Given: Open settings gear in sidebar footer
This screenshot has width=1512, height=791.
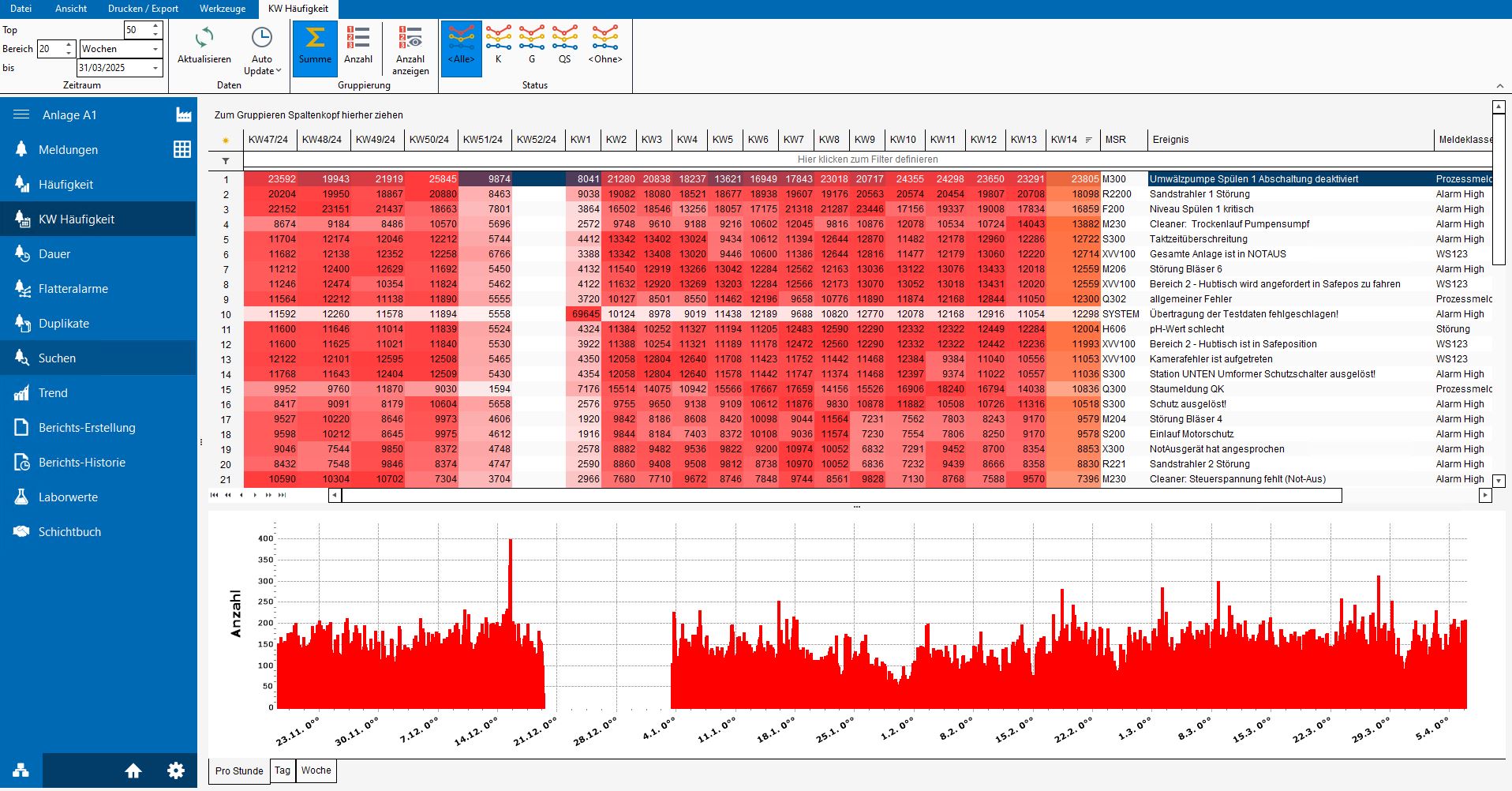Looking at the screenshot, I should point(175,770).
